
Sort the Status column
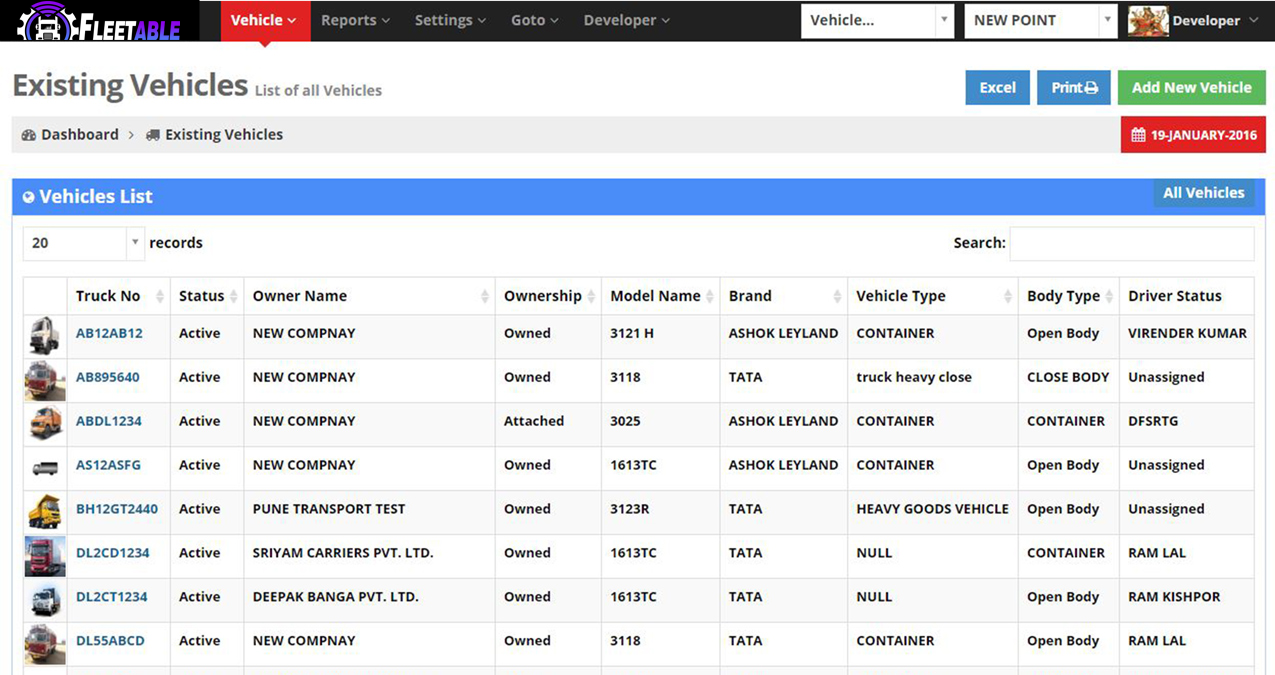[233, 297]
